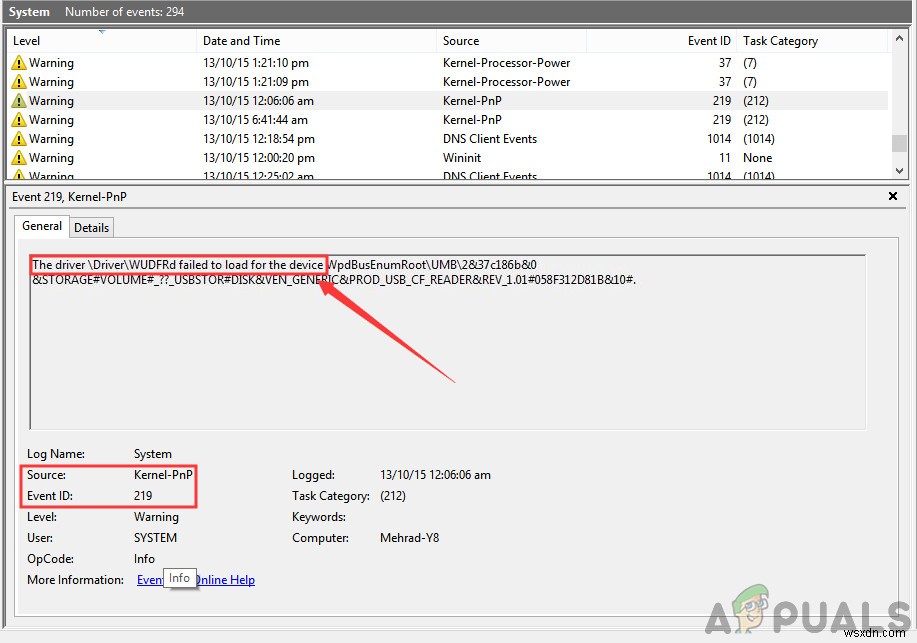Click warning icon of 12:06:06 am event
Image resolution: width=917 pixels, height=643 pixels.
[19, 101]
